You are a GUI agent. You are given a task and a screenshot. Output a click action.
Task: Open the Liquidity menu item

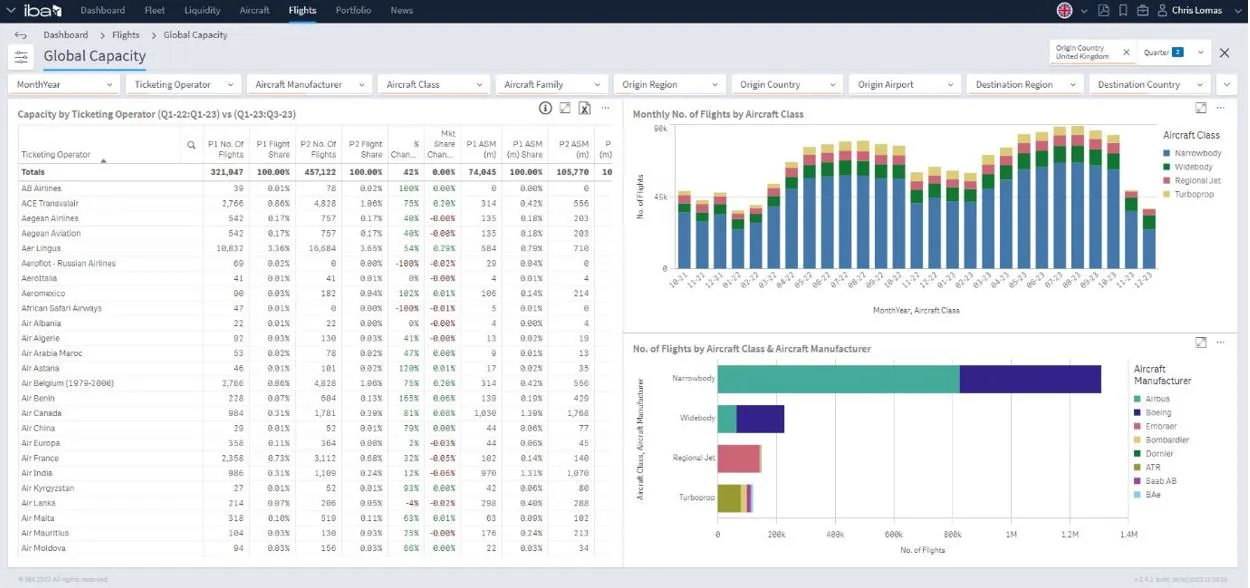(202, 10)
